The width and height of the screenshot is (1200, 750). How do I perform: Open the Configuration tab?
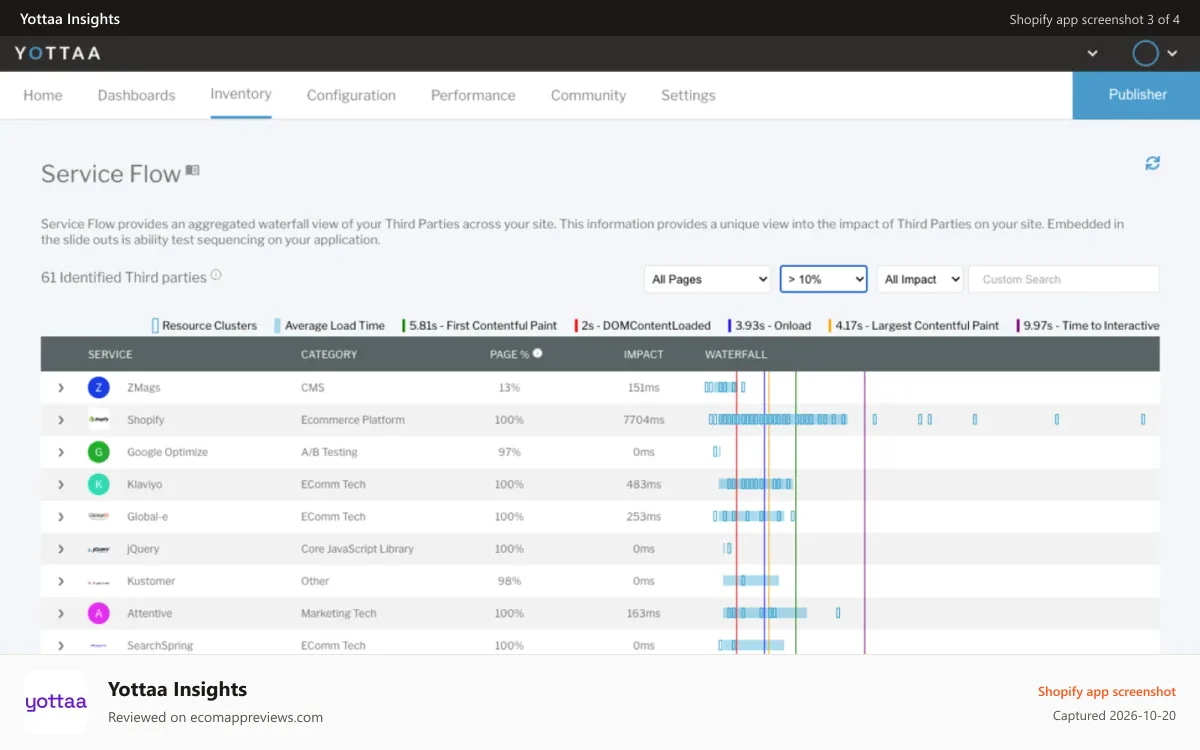tap(351, 95)
